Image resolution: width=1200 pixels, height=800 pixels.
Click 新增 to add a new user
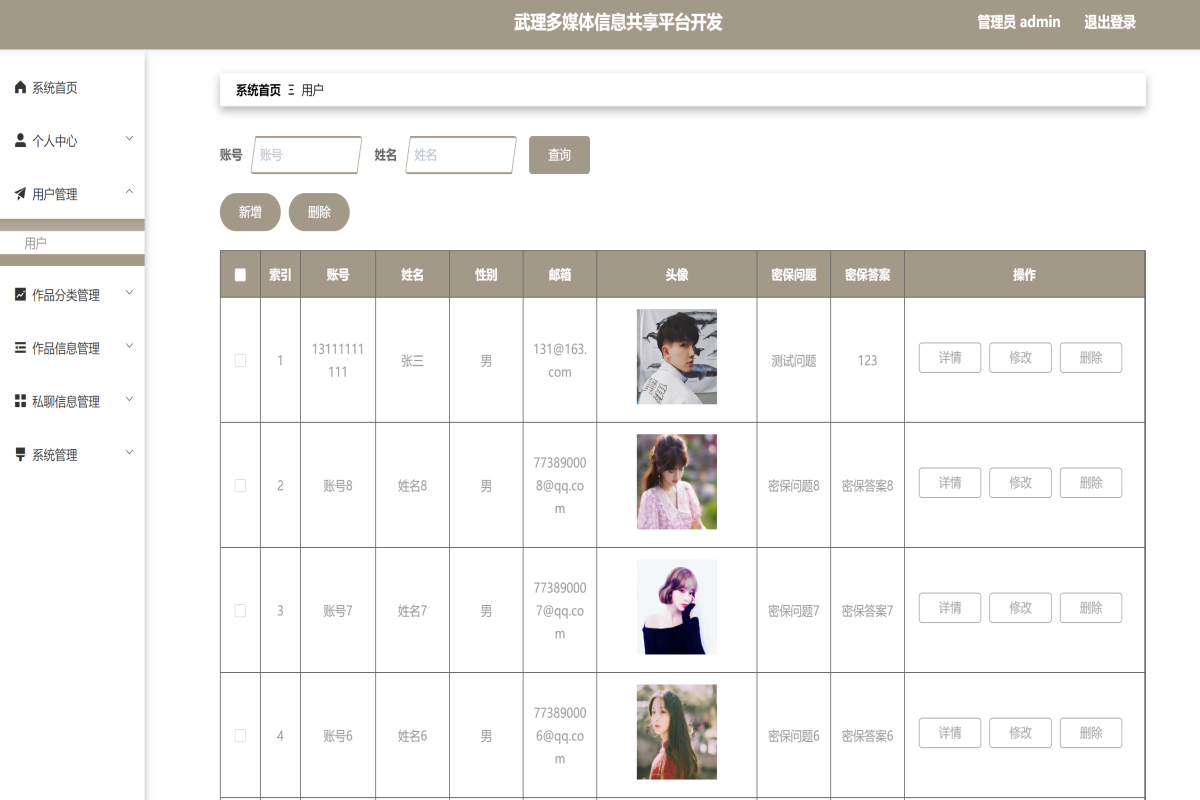pyautogui.click(x=249, y=212)
